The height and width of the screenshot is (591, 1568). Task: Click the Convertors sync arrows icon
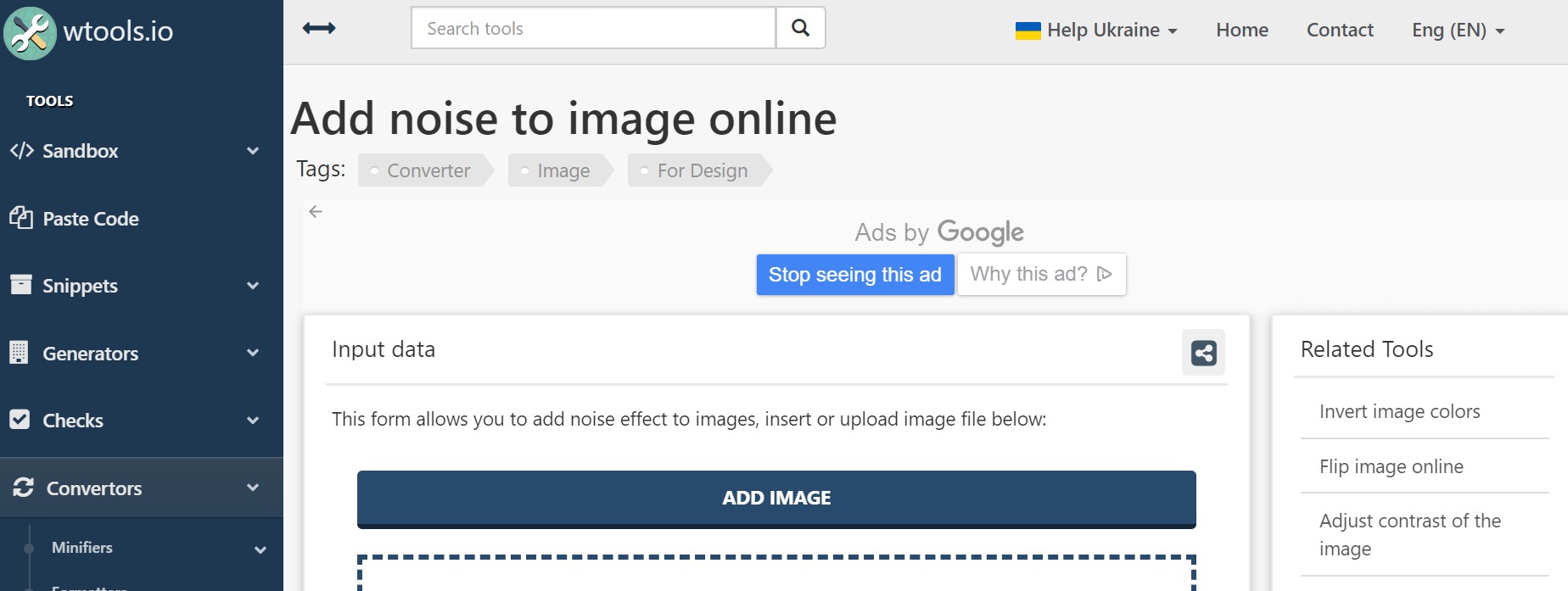[24, 488]
